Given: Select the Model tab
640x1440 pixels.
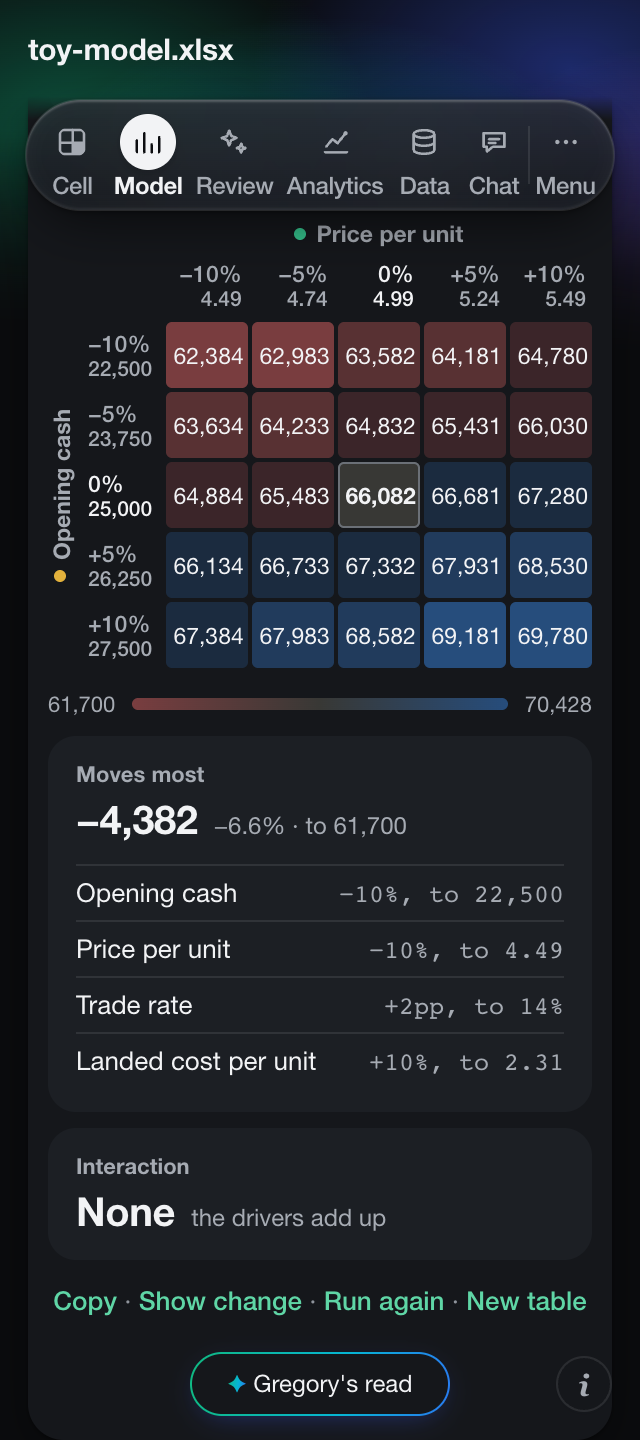Looking at the screenshot, I should pos(148,157).
